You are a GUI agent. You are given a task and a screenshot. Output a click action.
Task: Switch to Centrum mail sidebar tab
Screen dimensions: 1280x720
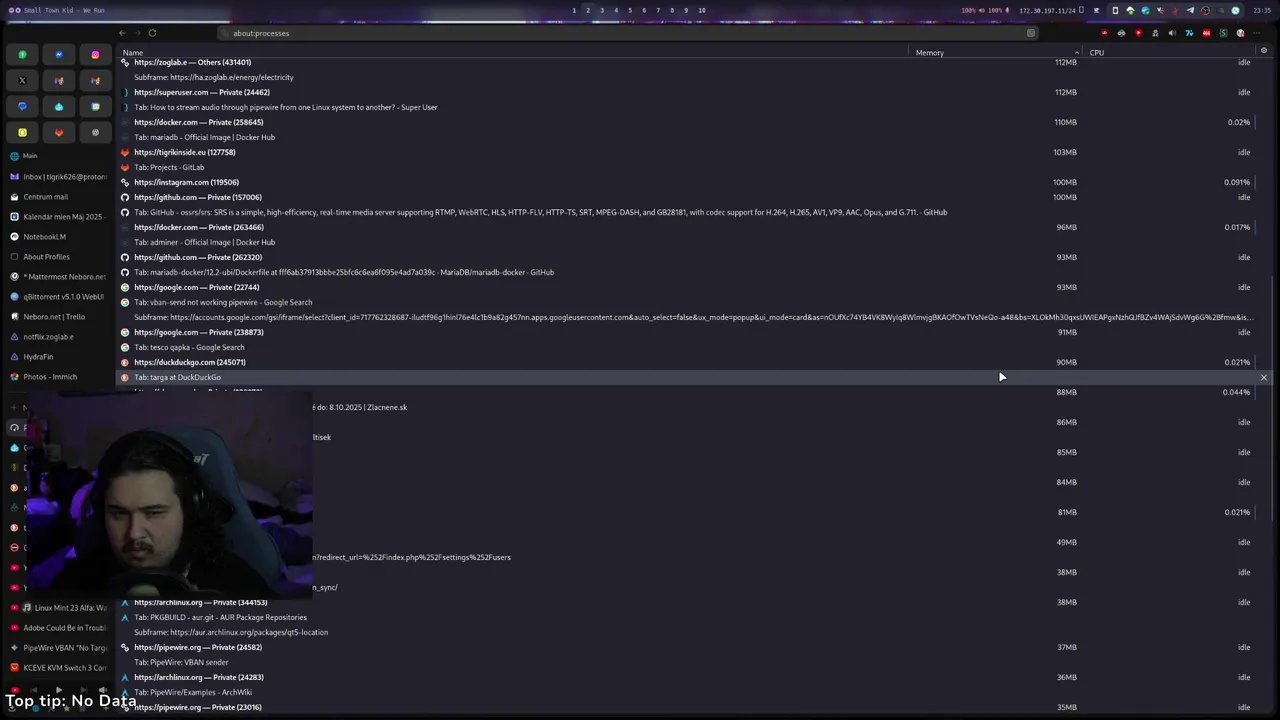[58, 196]
